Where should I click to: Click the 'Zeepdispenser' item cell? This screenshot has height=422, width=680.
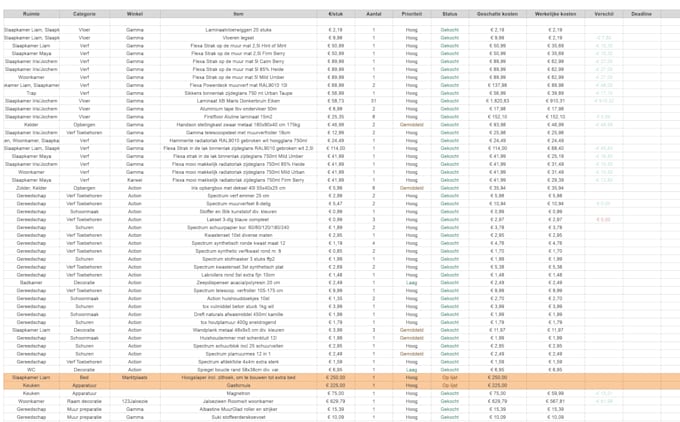pyautogui.click(x=238, y=282)
